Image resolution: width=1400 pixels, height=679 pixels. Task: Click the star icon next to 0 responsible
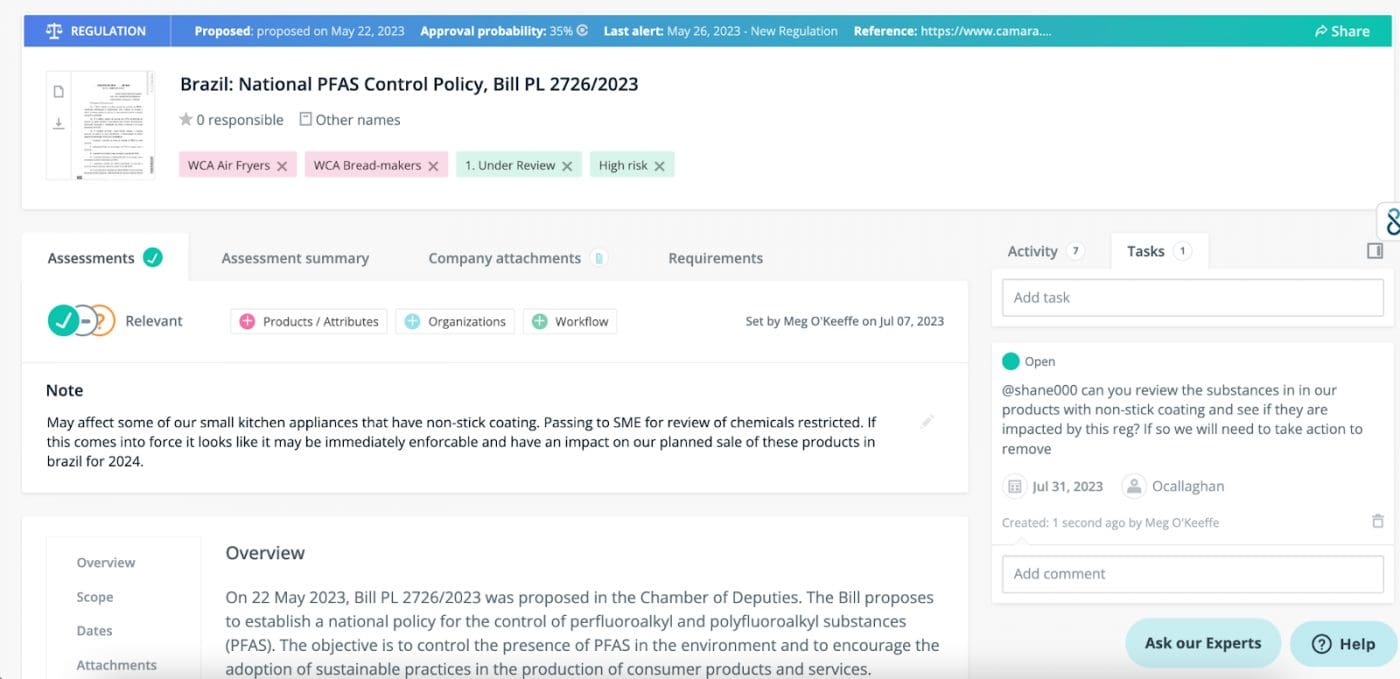point(185,120)
